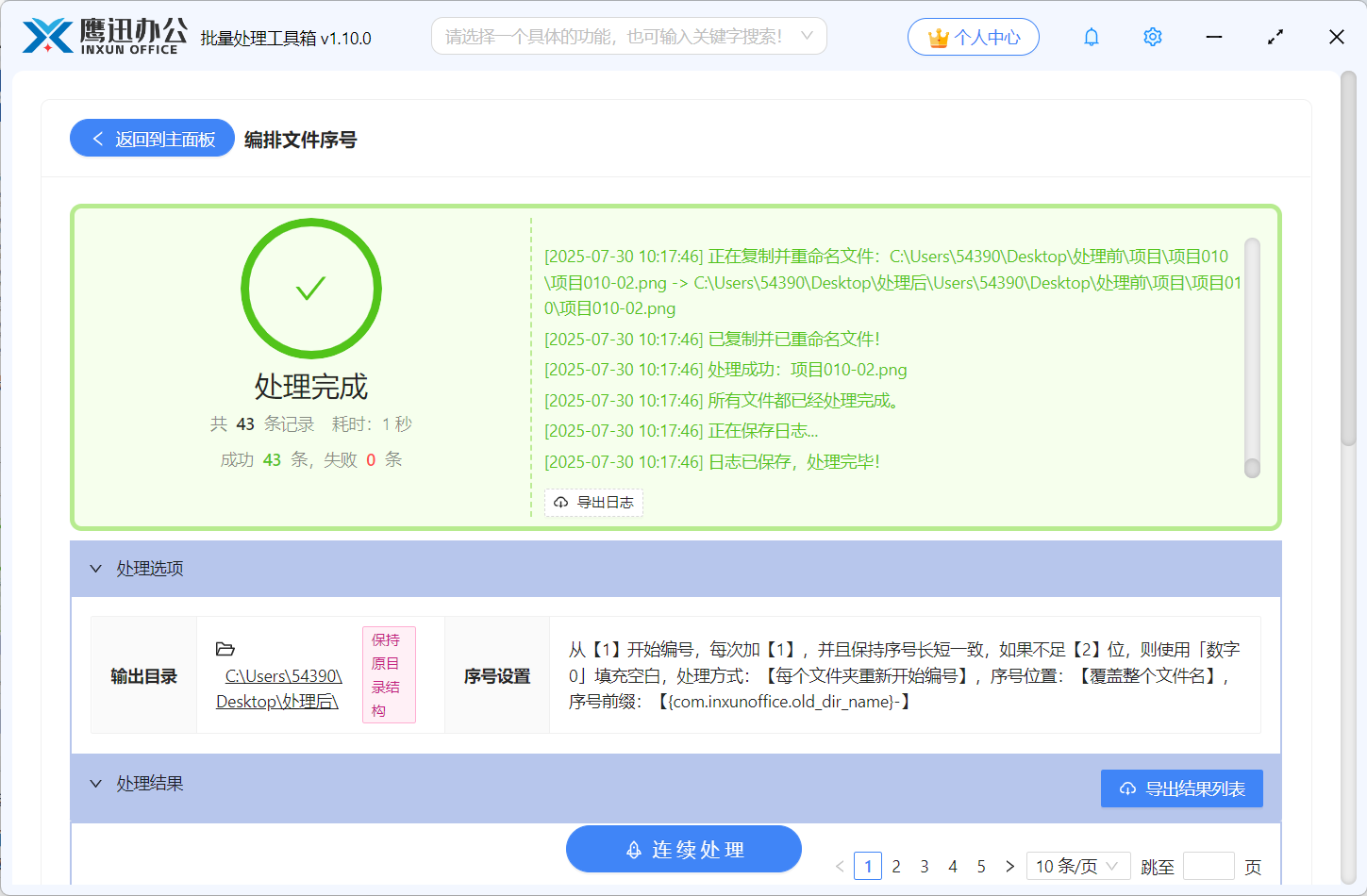Screen dimensions: 1367x896
Task: Open the C:\Users\54390\Desktop\处理后 path link
Action: pyautogui.click(x=277, y=689)
